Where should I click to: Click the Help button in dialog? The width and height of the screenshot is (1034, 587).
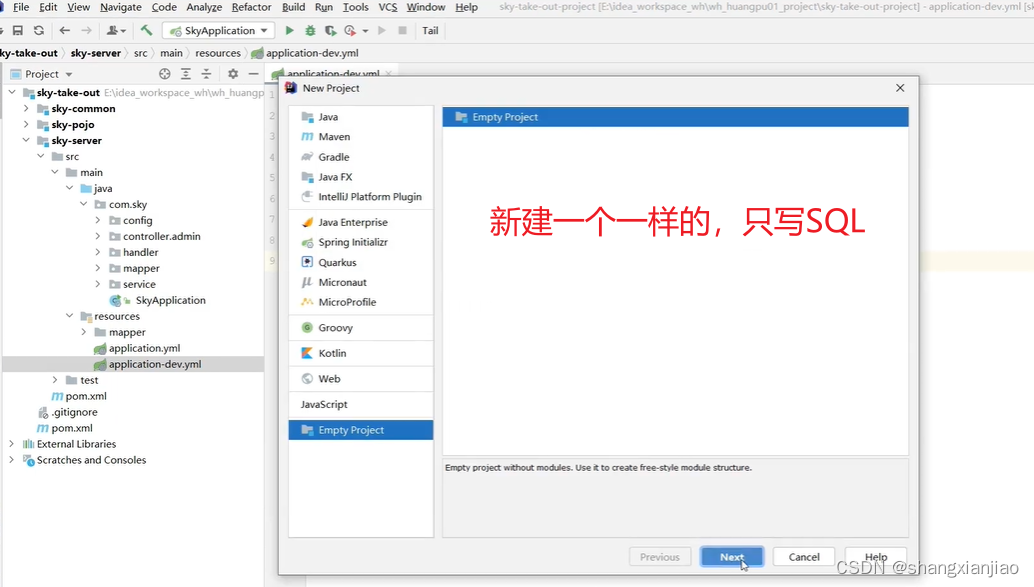point(876,557)
